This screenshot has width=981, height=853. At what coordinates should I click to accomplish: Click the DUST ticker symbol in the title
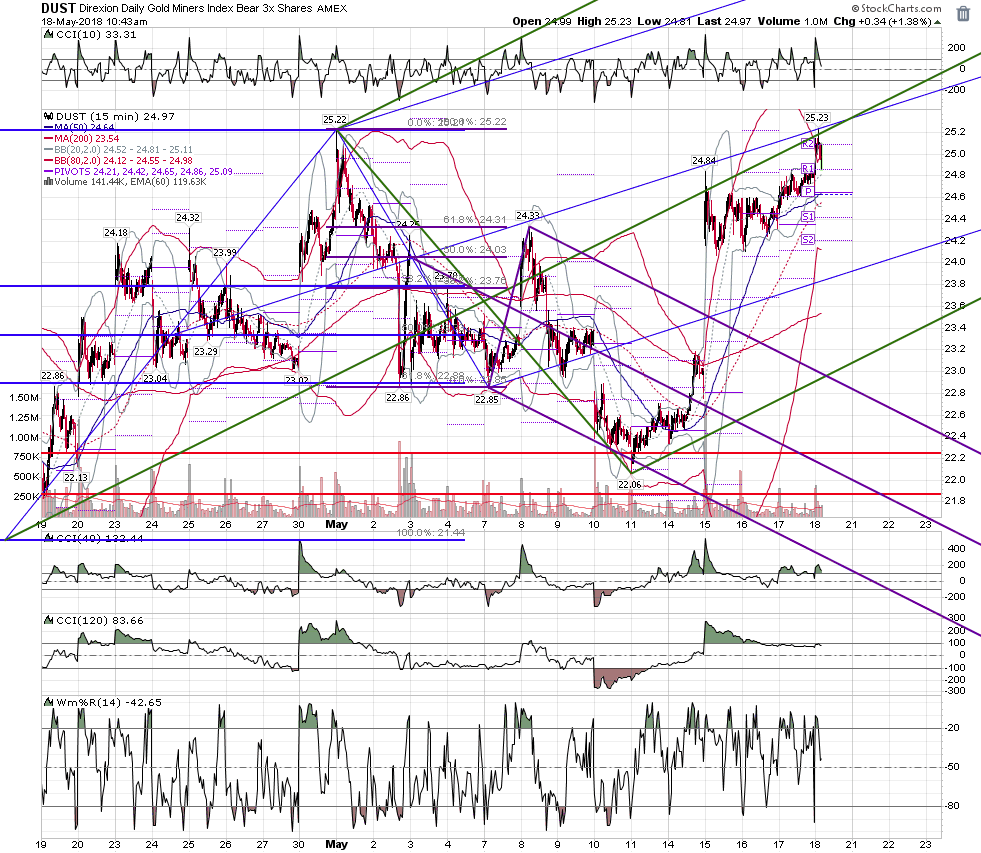[x=58, y=8]
